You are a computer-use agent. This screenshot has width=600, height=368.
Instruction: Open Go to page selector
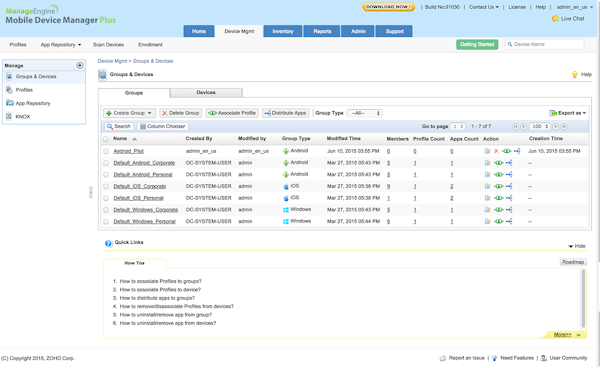458,126
